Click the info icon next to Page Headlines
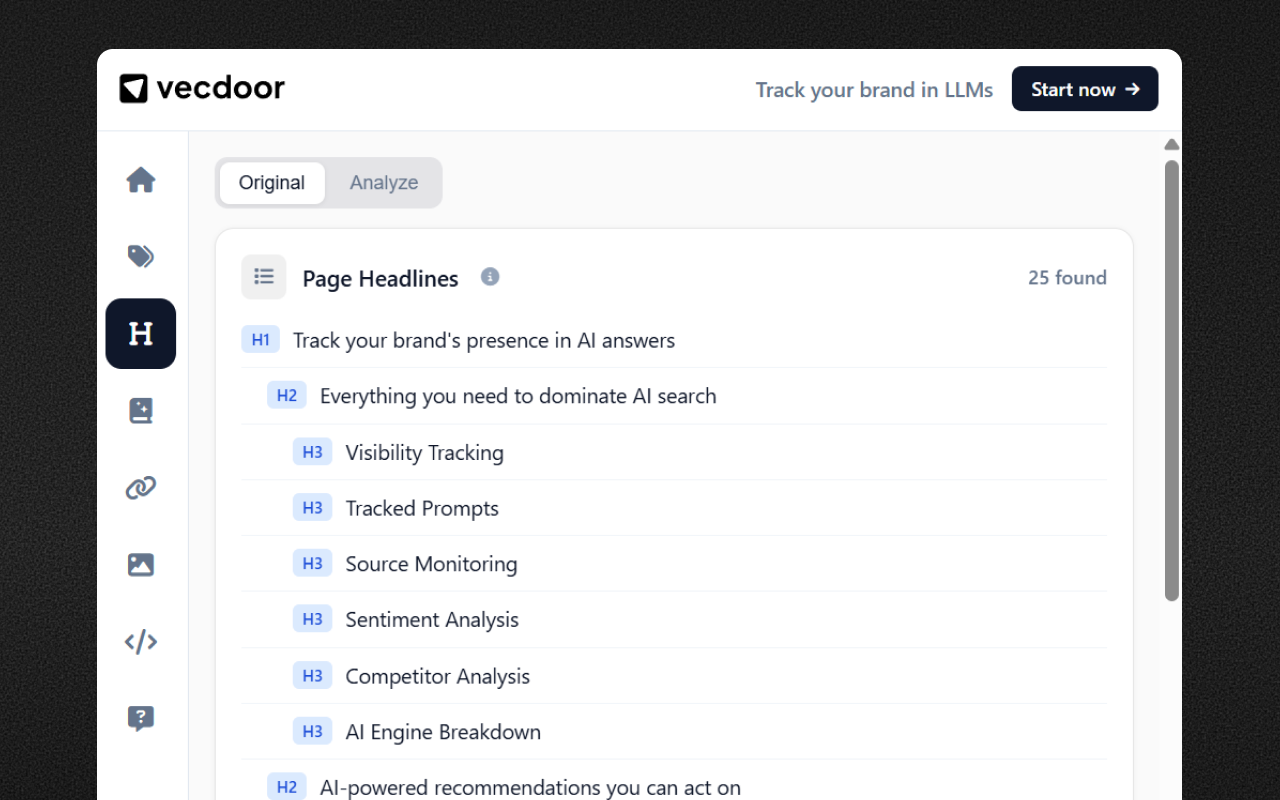 pyautogui.click(x=489, y=276)
